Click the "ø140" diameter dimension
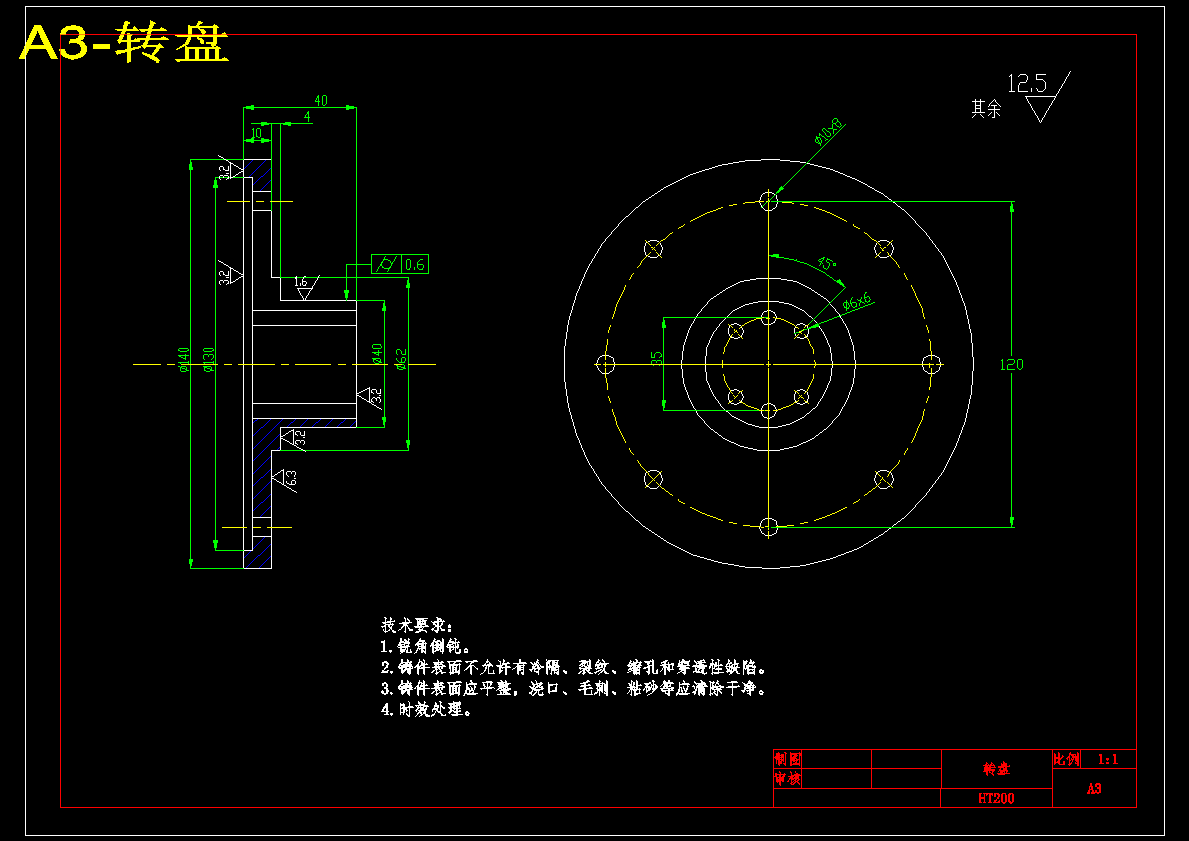Screen dimensions: 1189x841 (x=183, y=360)
